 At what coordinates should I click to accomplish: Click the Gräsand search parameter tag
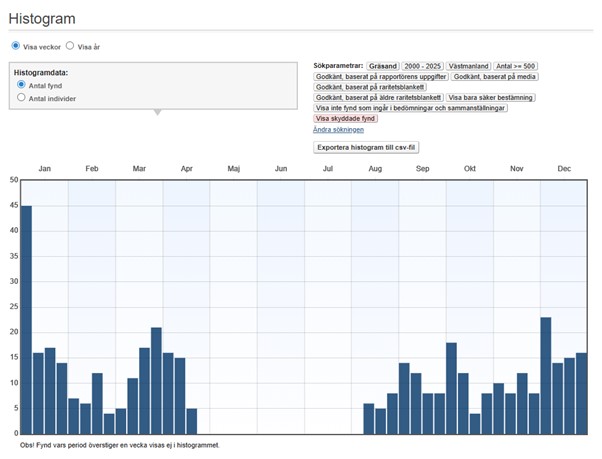(383, 65)
